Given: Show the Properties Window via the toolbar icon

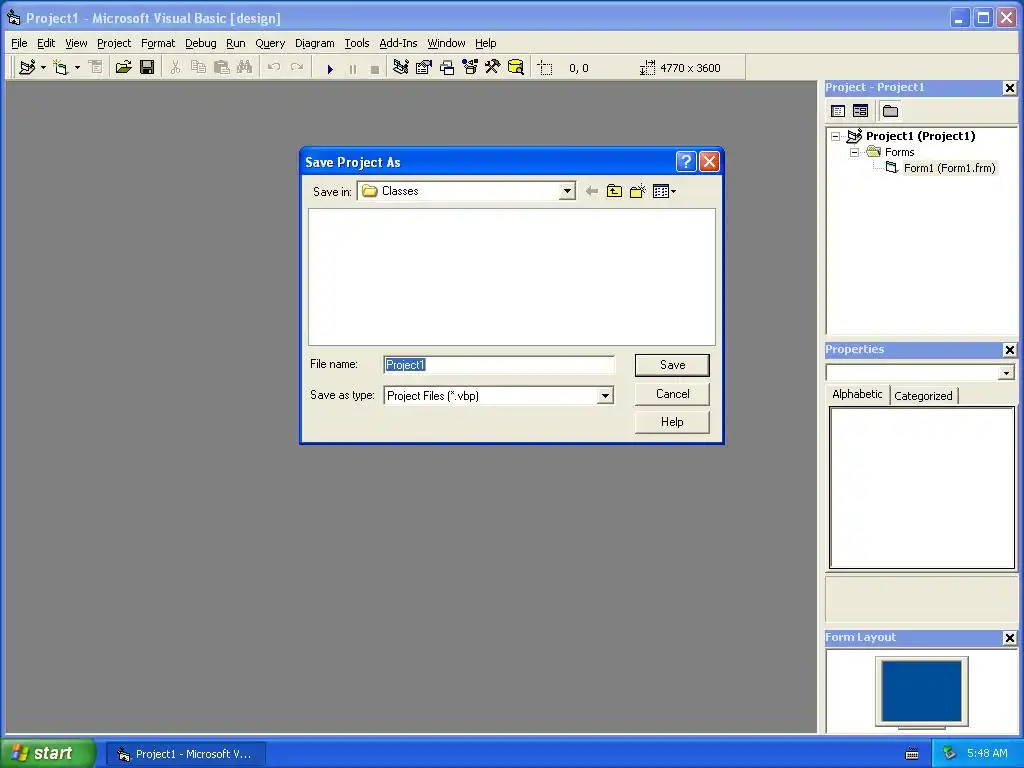Looking at the screenshot, I should [424, 67].
